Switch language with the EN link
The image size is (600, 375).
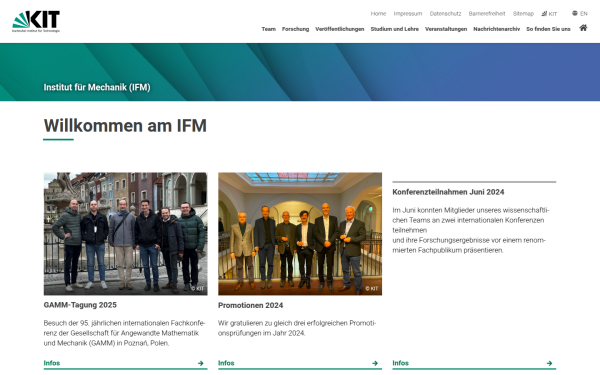pos(584,14)
